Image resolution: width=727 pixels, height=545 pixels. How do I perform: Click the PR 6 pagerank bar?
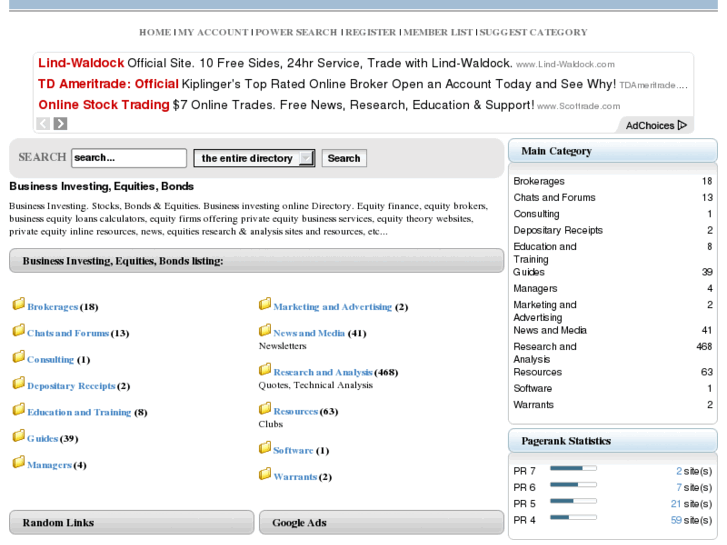[573, 485]
